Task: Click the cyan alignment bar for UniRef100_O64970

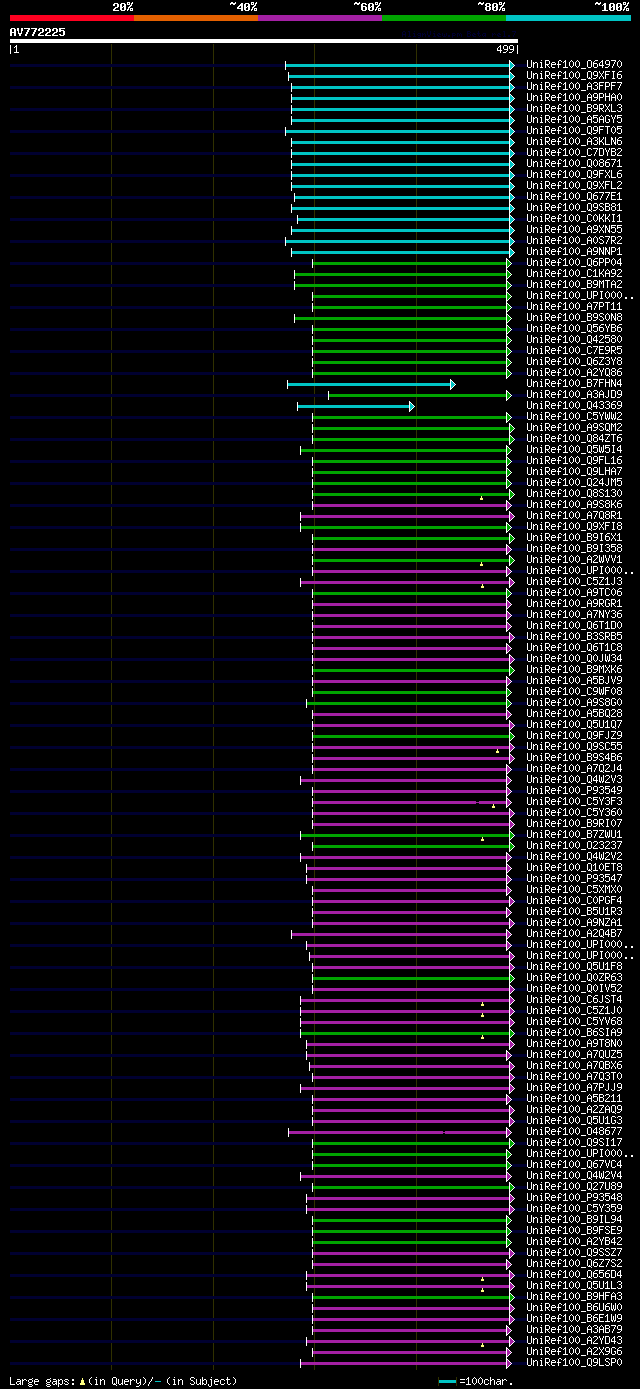Action: click(400, 65)
